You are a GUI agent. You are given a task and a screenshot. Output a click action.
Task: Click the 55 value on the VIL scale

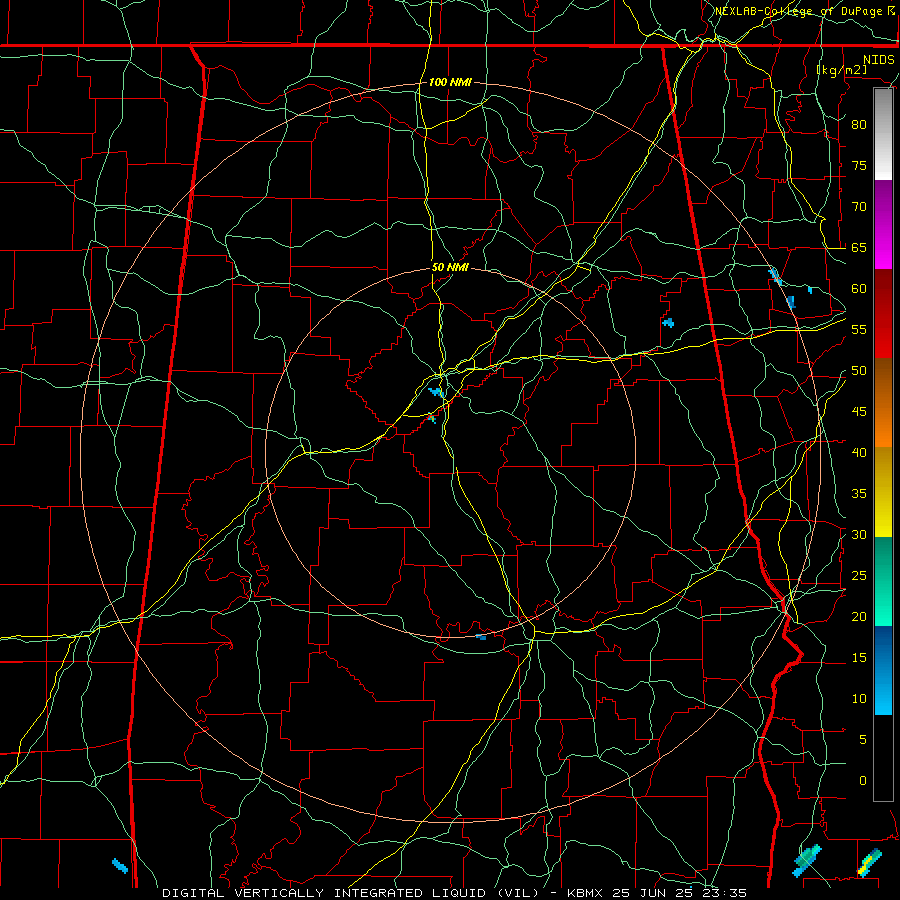[x=859, y=329]
